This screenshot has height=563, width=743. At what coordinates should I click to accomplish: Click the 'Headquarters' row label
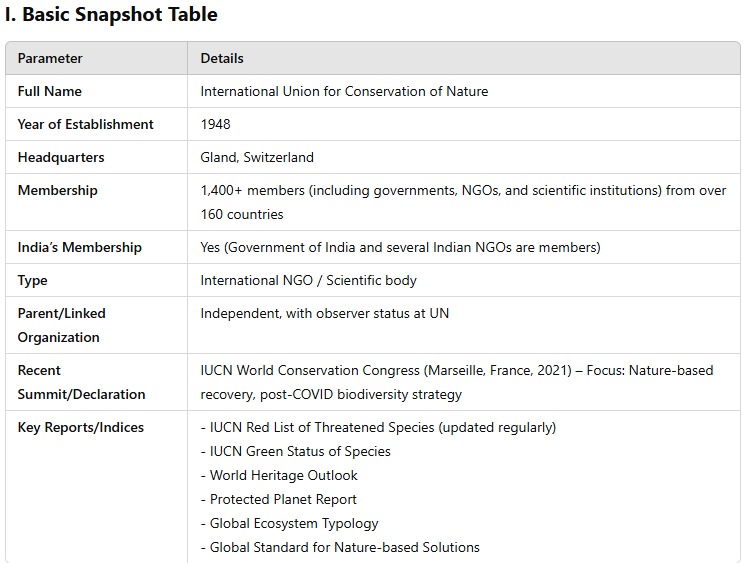[61, 157]
